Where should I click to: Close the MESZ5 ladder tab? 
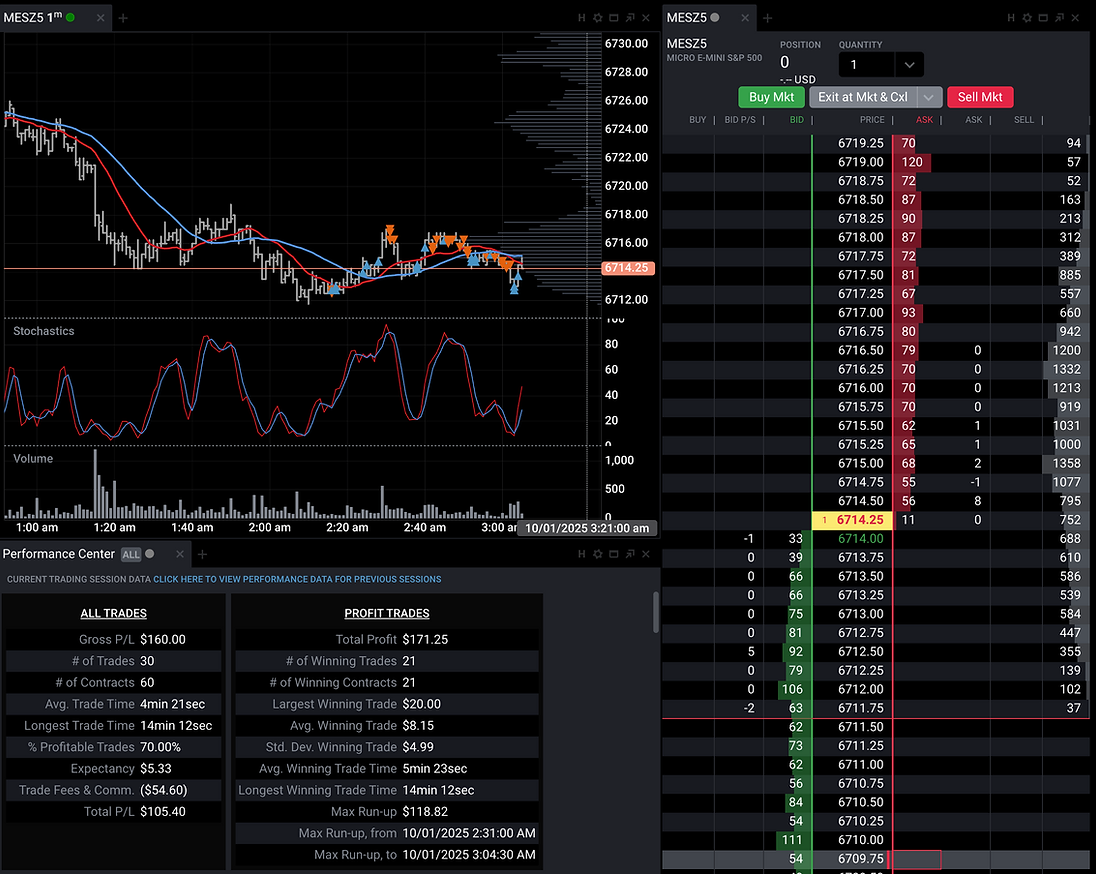(x=745, y=18)
